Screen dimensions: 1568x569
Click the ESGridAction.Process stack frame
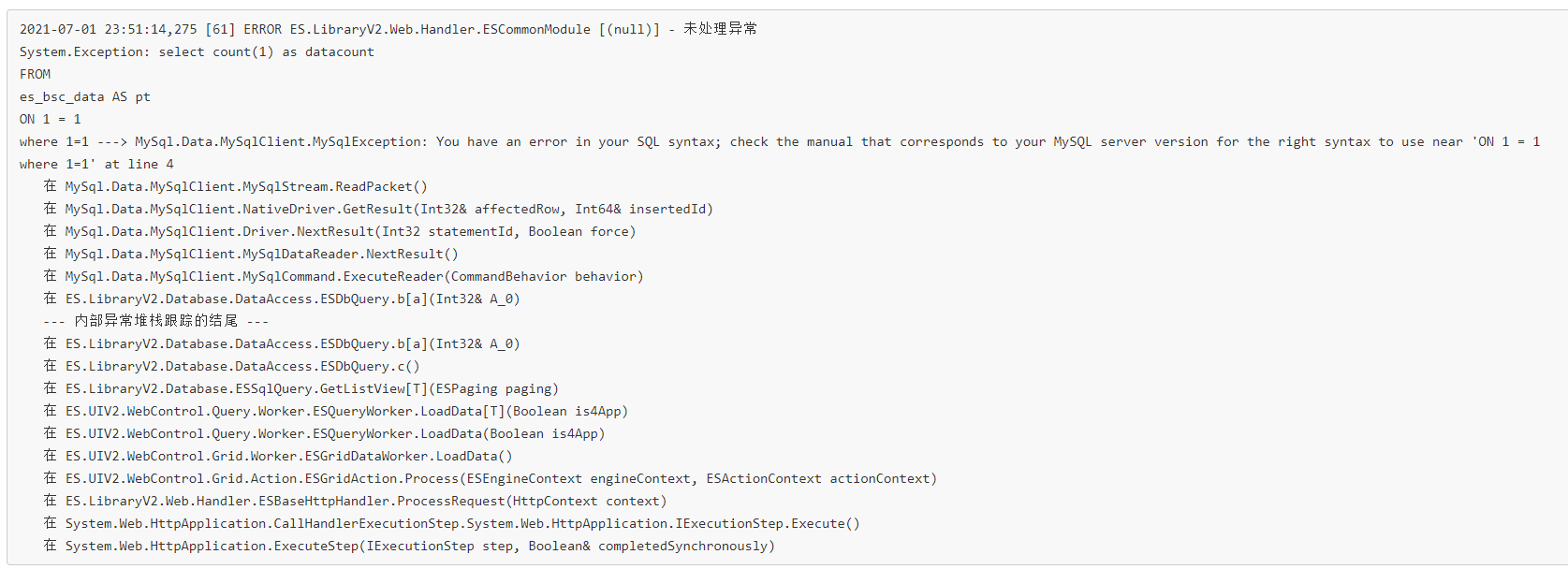tap(501, 478)
